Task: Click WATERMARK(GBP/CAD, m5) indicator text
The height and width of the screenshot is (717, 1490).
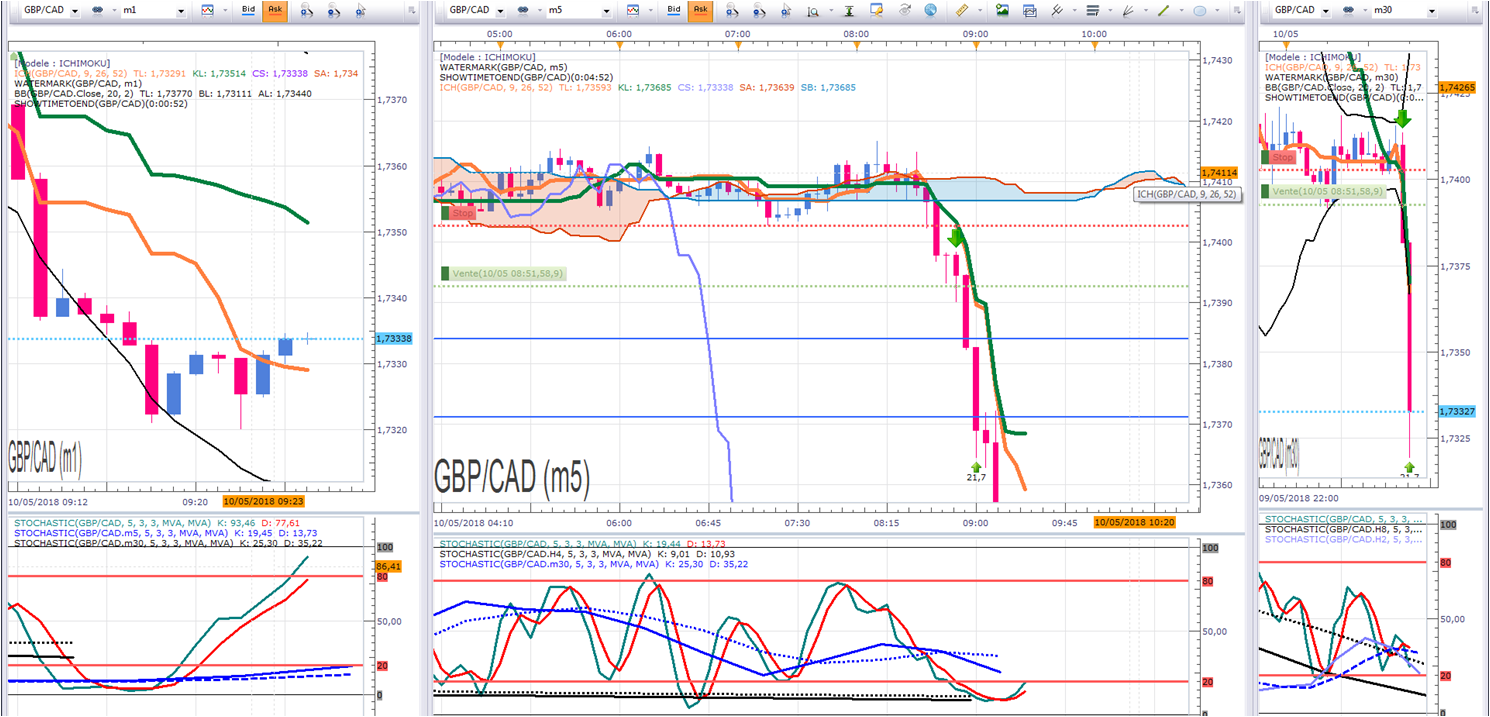Action: (x=505, y=67)
